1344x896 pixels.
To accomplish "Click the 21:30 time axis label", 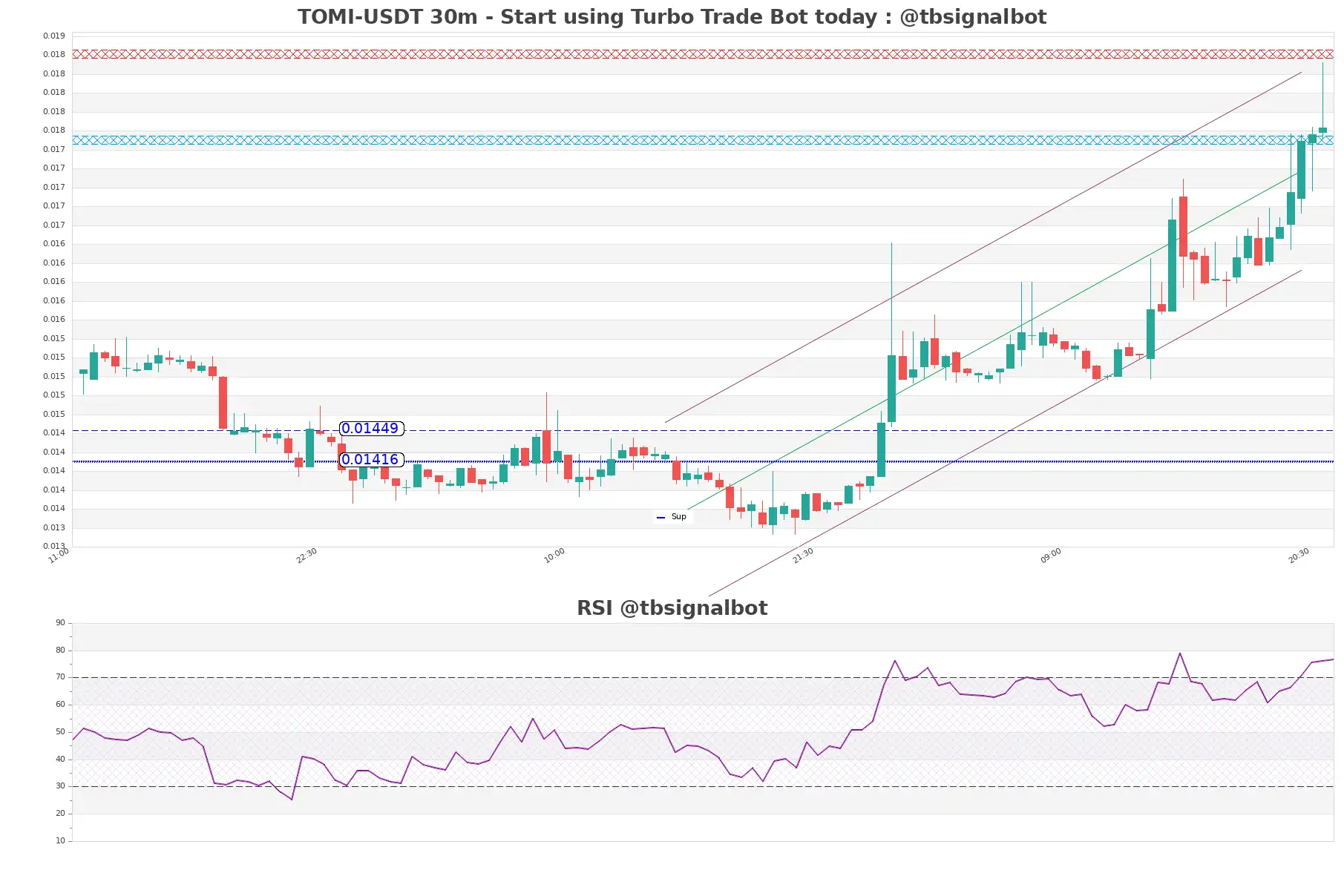I will click(x=803, y=556).
